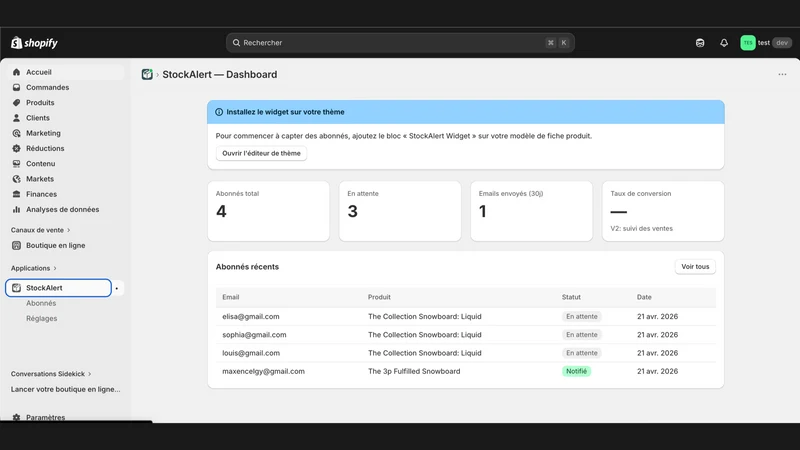This screenshot has height=450, width=800.
Task: Click the Analyses de données chart icon
Action: [16, 209]
